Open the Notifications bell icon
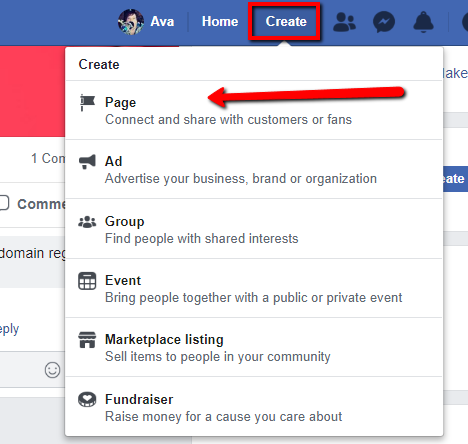Screen dimensions: 468x444 coord(423,22)
